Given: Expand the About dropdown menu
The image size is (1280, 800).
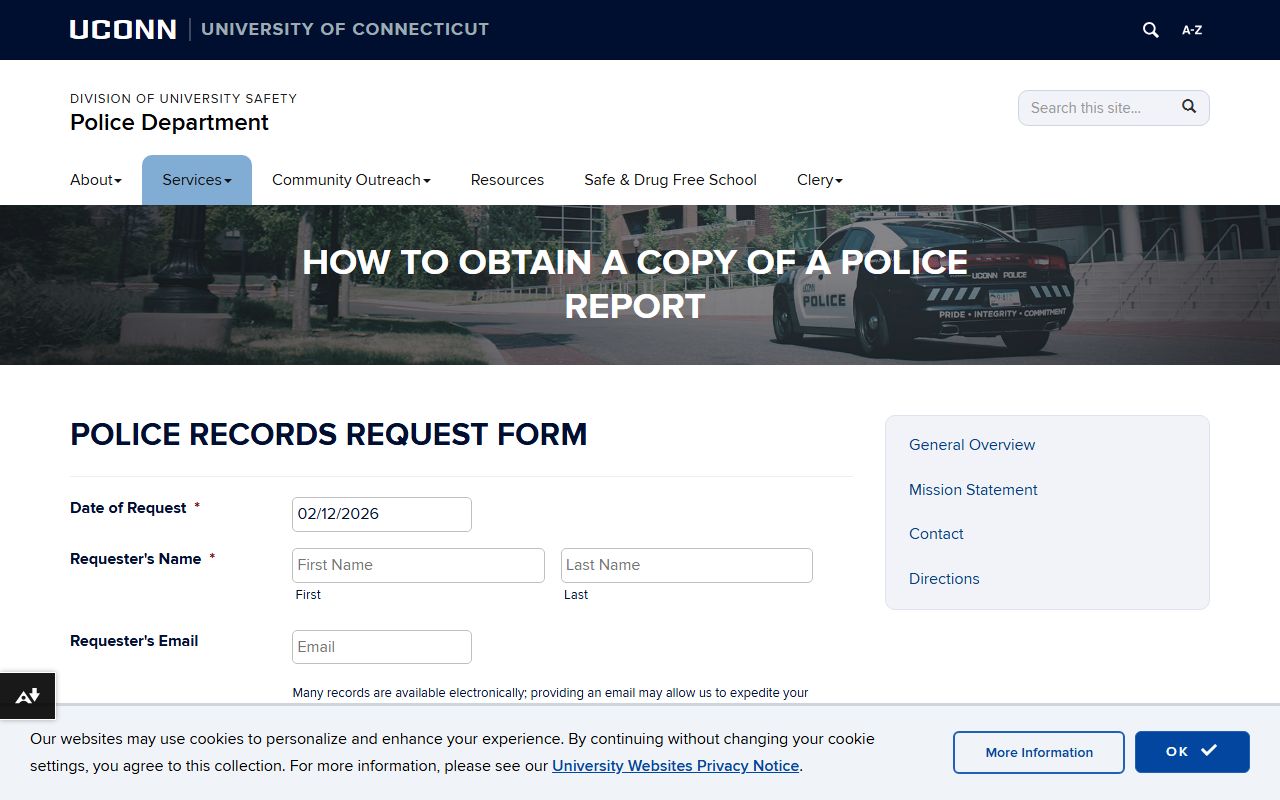Looking at the screenshot, I should pyautogui.click(x=96, y=180).
